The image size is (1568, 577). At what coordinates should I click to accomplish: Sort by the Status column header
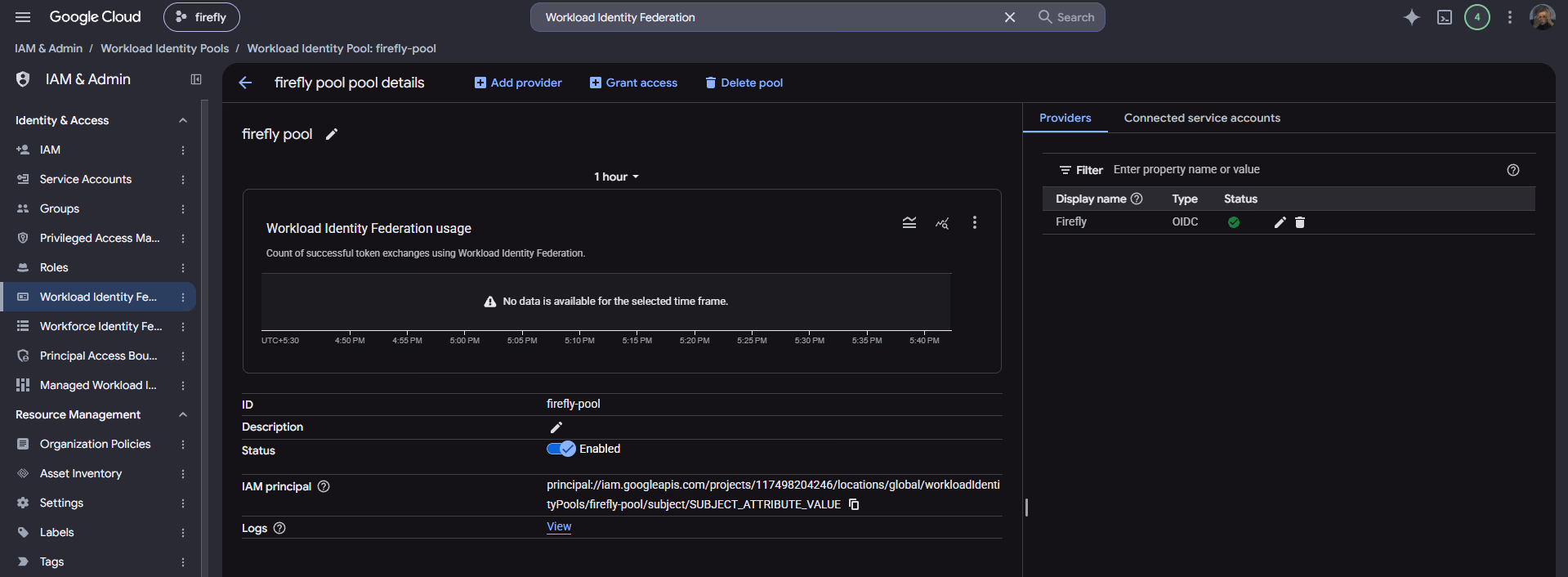point(1240,199)
